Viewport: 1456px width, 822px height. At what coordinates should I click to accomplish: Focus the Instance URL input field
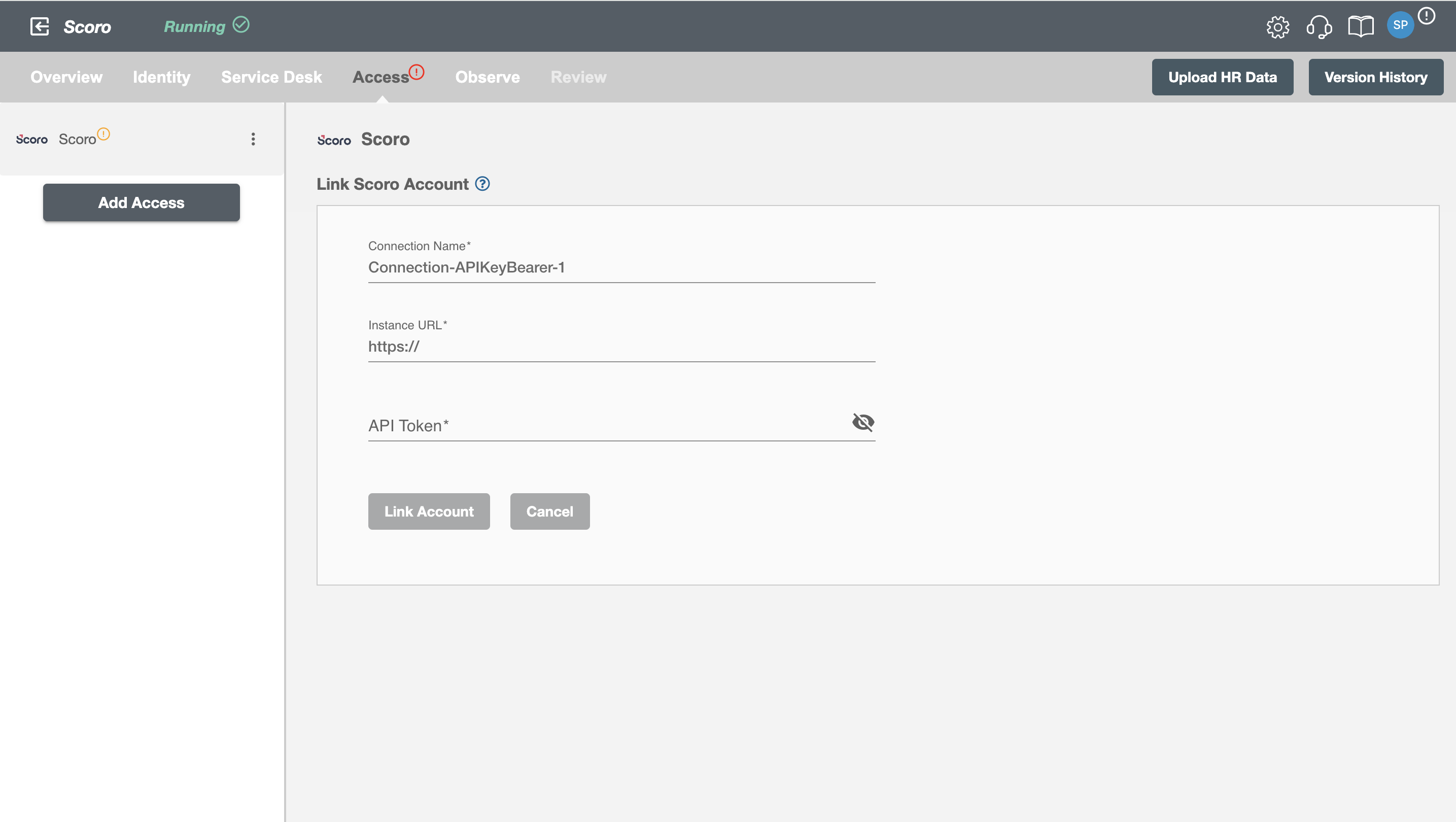point(622,347)
